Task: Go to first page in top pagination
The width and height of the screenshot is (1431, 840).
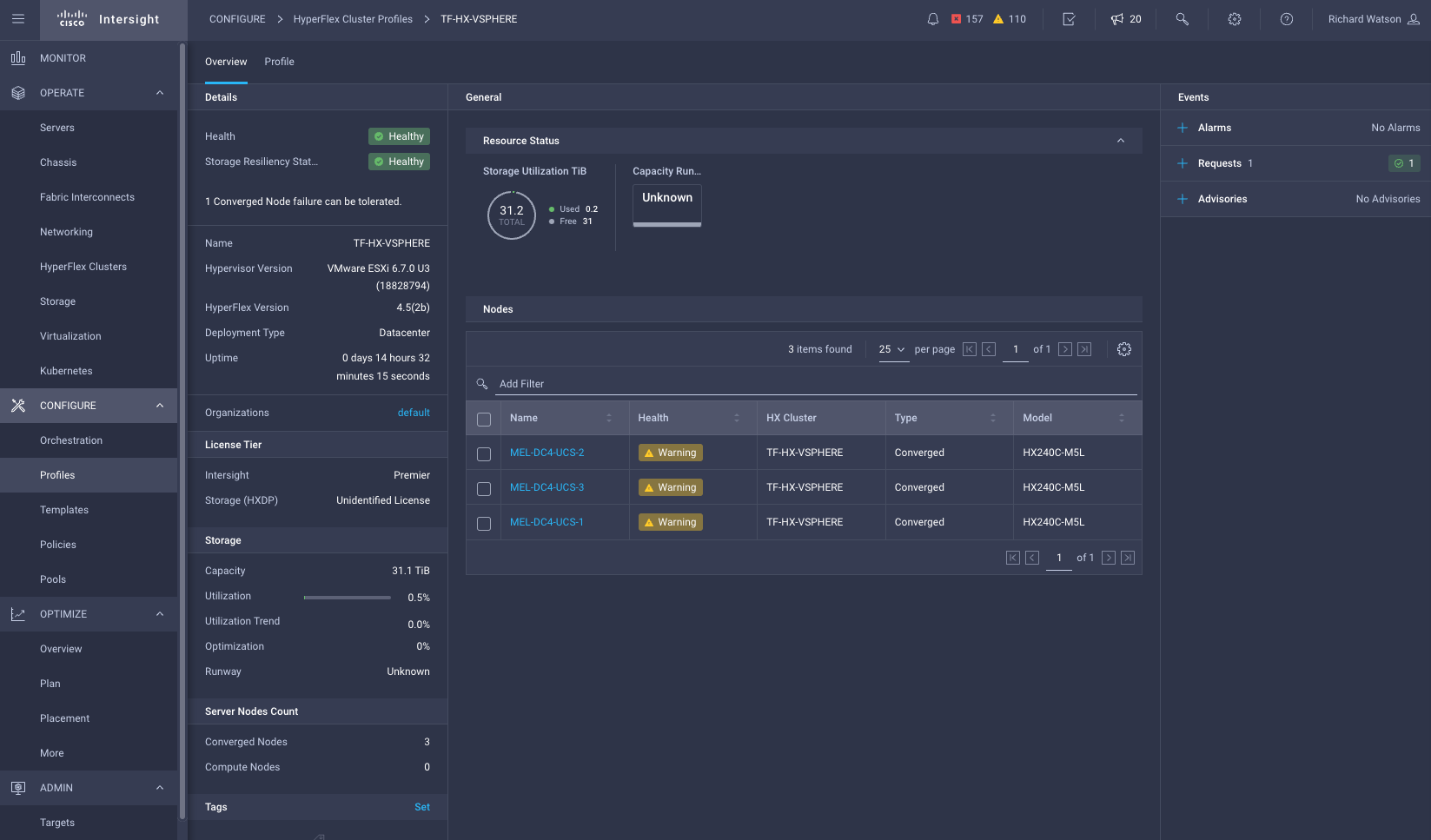Action: [970, 349]
